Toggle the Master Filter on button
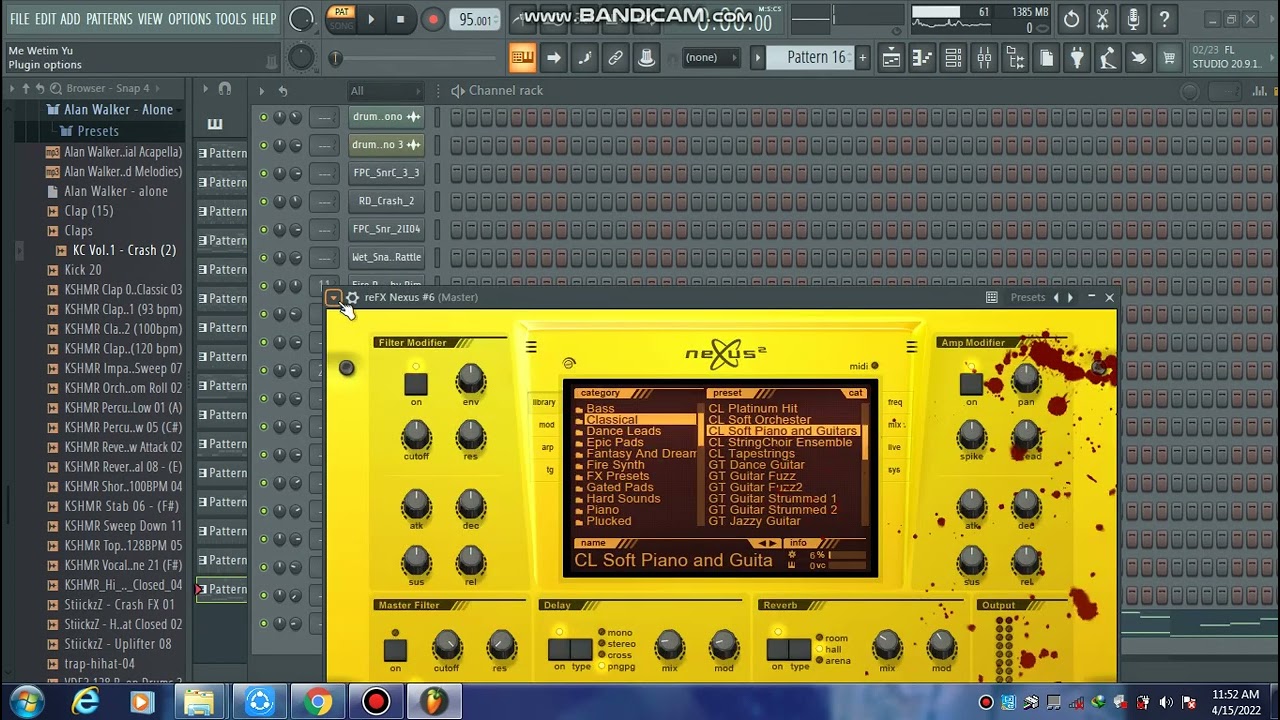This screenshot has width=1280, height=720. click(x=396, y=650)
